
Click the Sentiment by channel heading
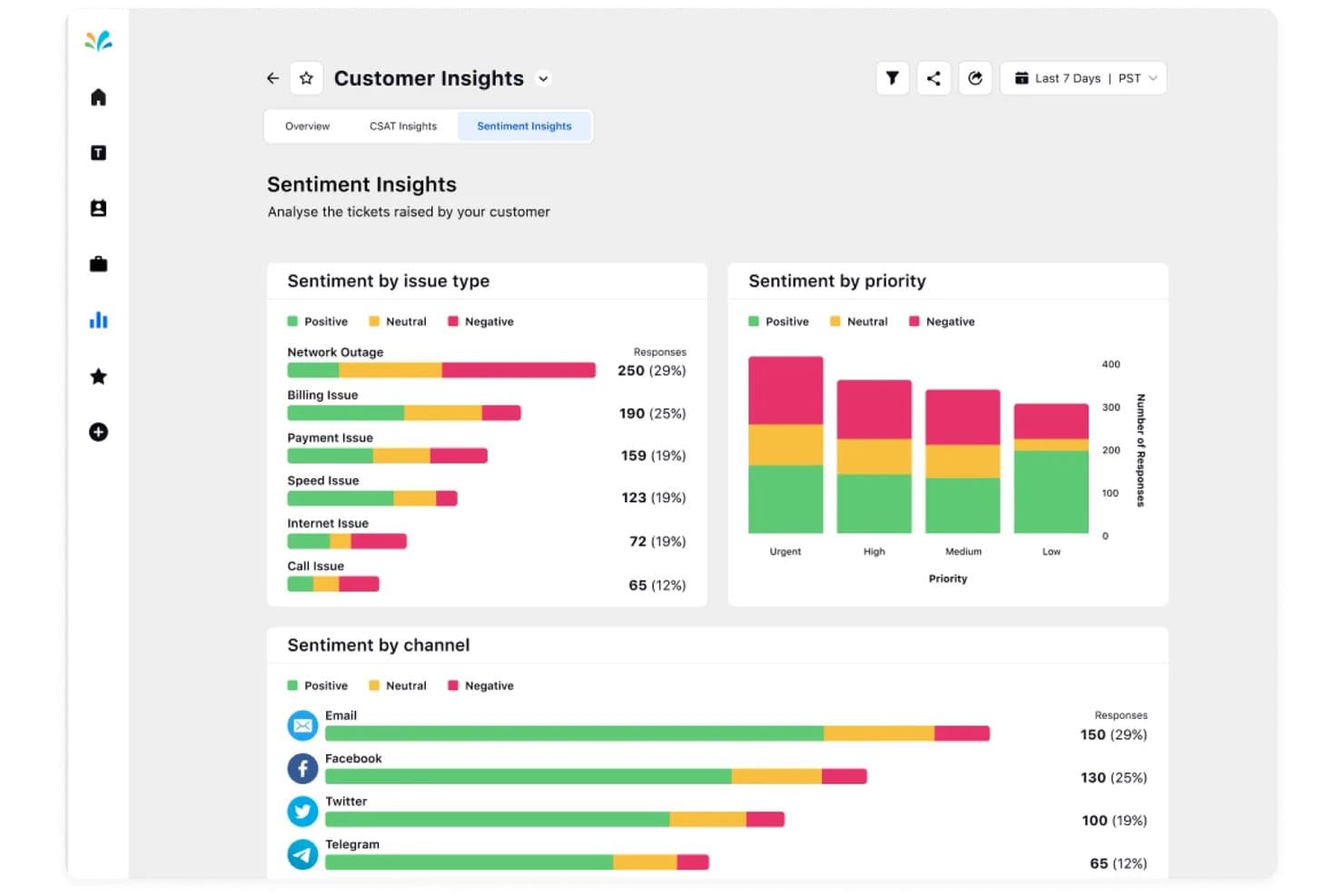point(379,645)
